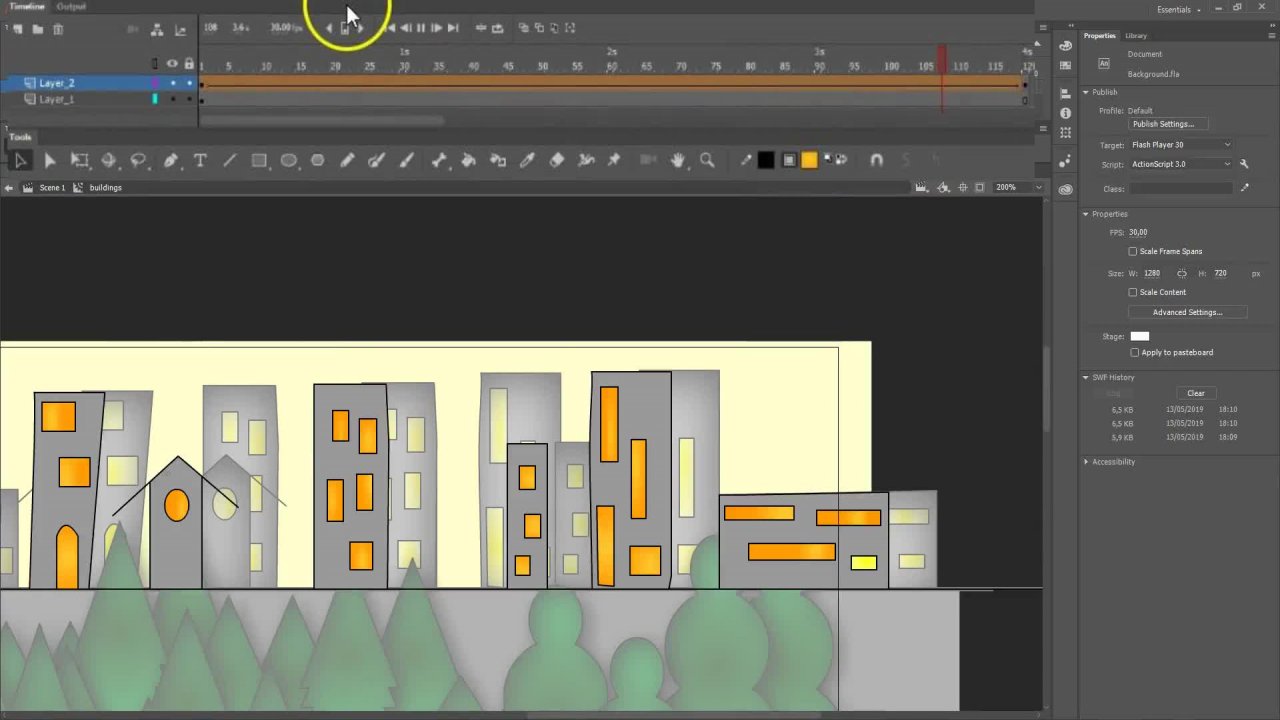The height and width of the screenshot is (720, 1280).
Task: Check Apply to pasteboard option
Action: click(1135, 353)
